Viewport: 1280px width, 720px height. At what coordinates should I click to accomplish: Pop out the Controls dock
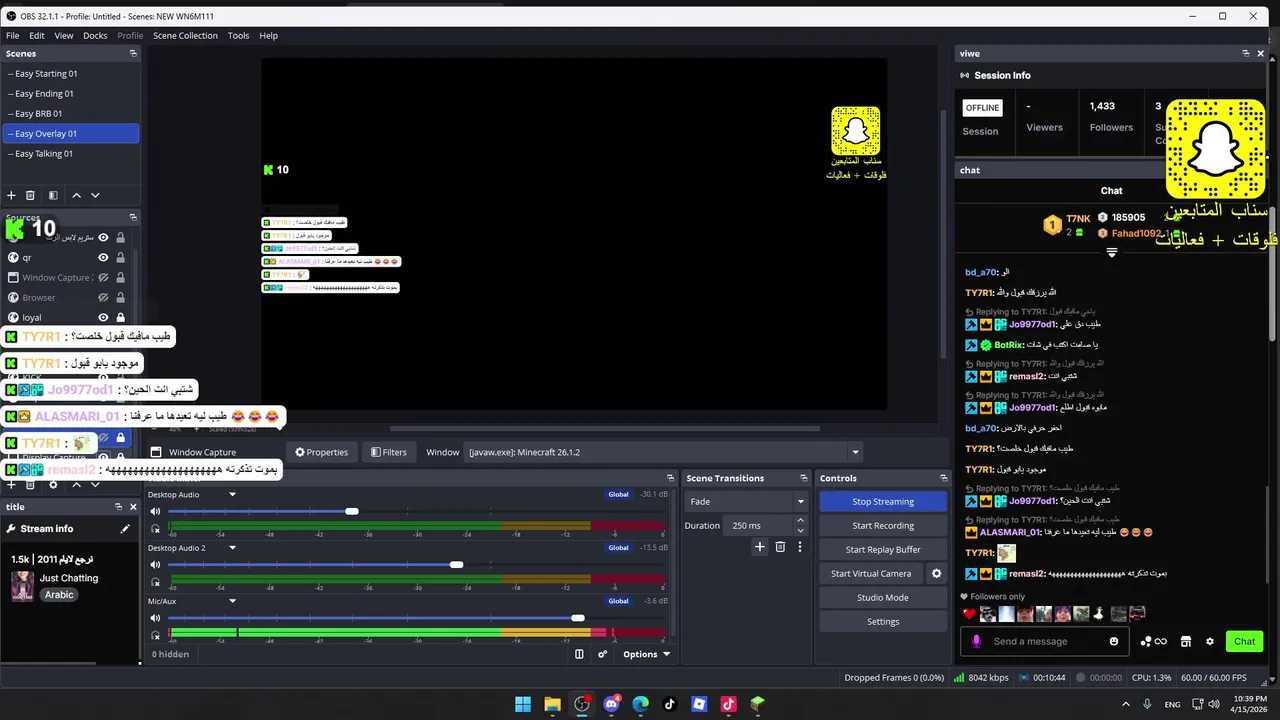(943, 478)
